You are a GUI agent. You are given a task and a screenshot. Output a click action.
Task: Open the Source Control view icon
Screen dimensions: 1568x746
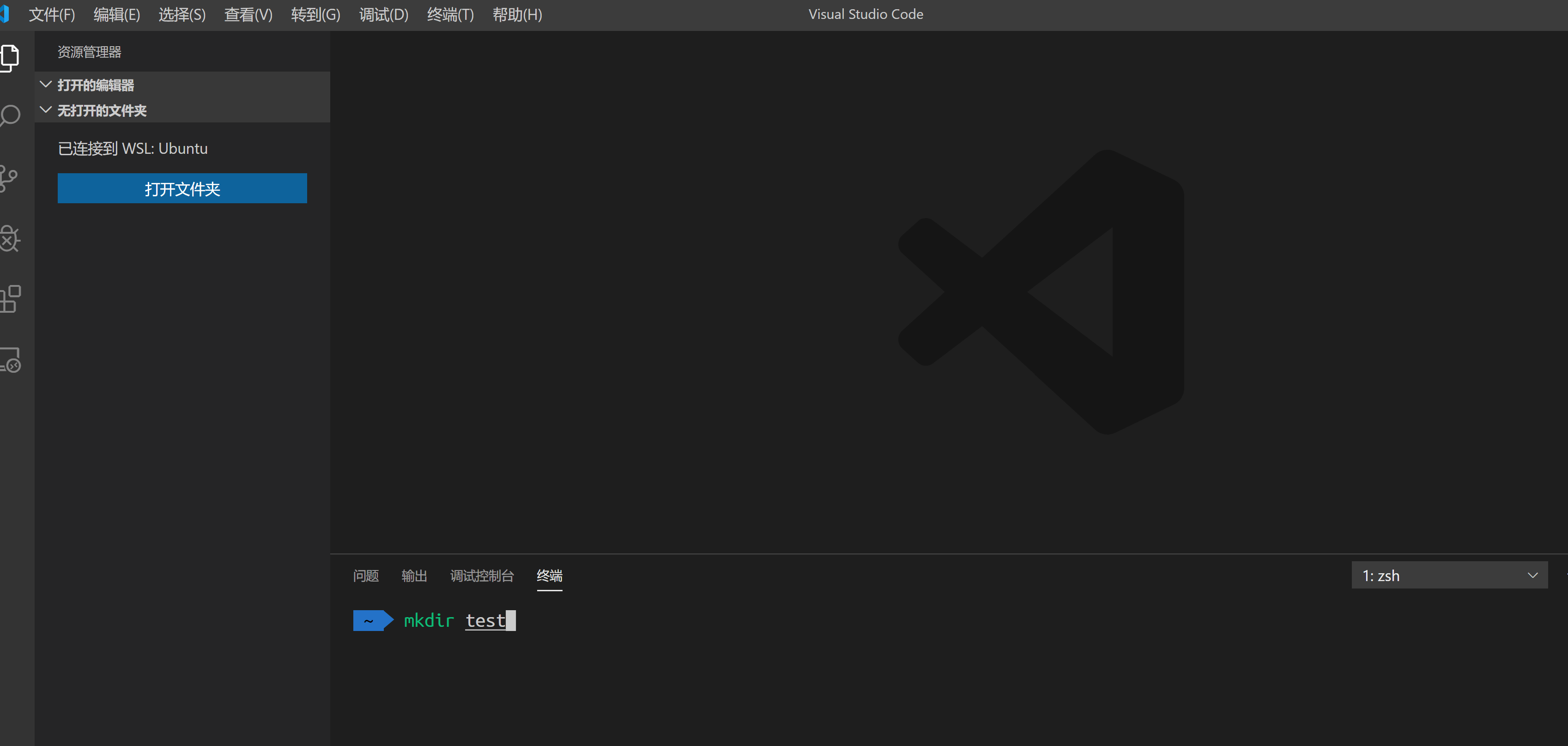point(9,178)
